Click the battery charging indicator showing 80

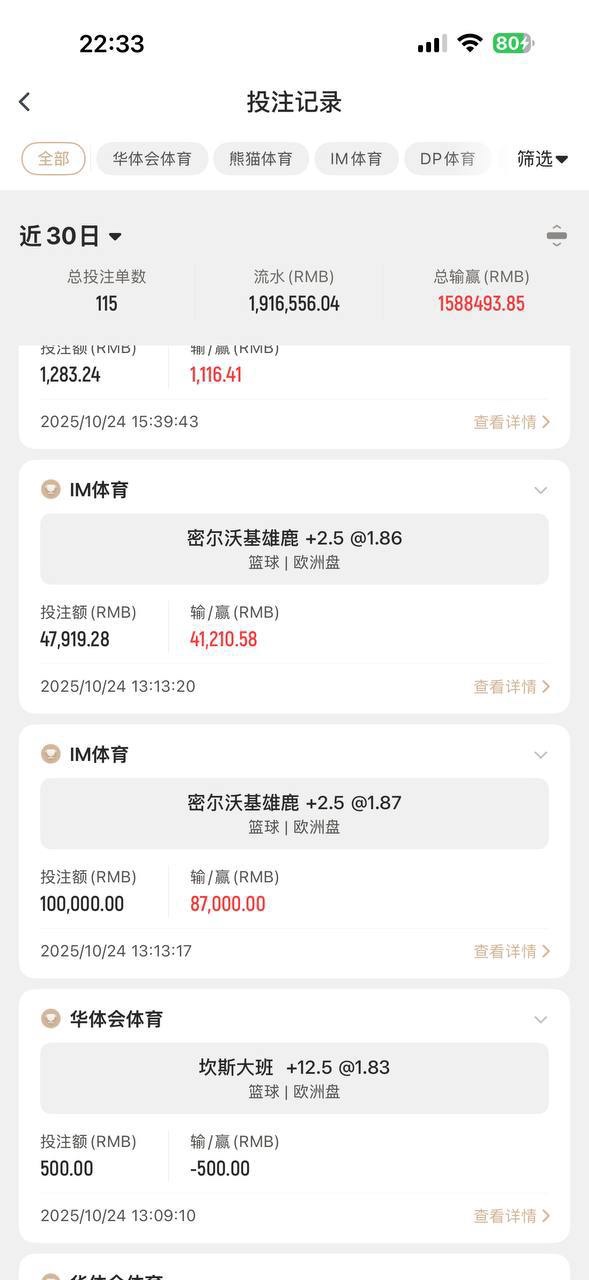click(512, 44)
